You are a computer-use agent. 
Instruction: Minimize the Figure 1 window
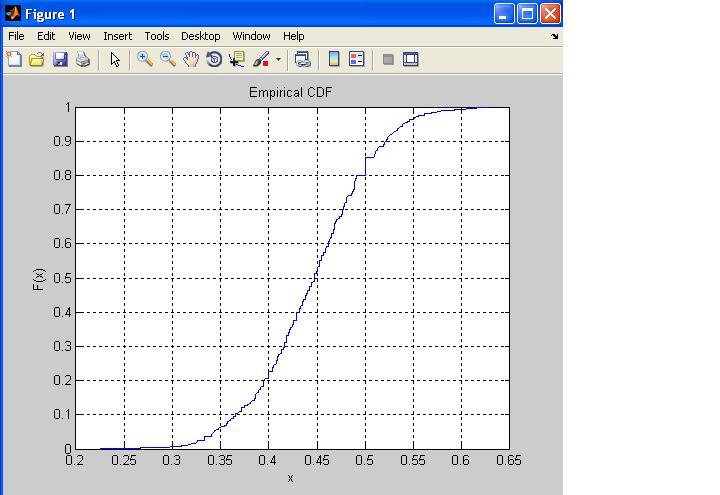(504, 14)
